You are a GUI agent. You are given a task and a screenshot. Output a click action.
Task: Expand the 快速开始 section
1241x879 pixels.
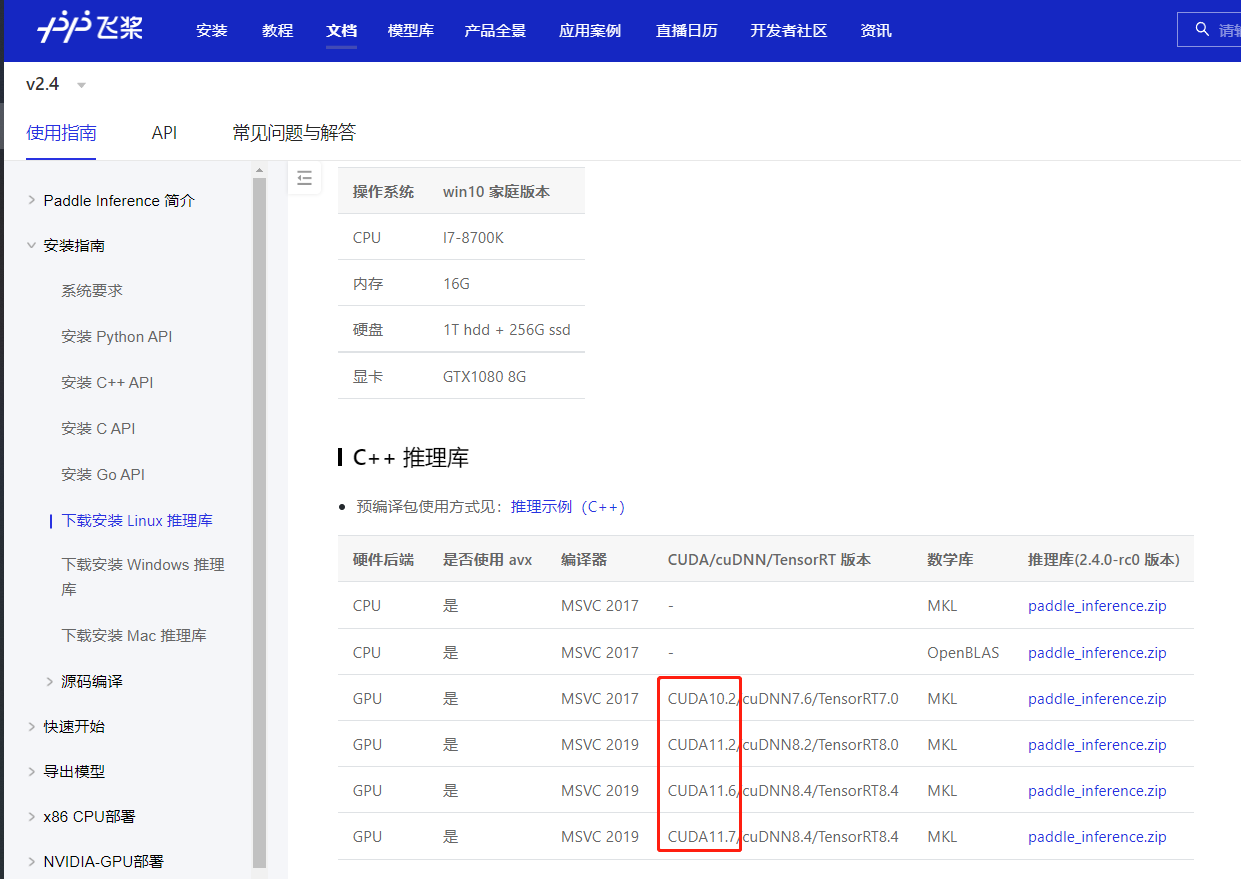(x=32, y=726)
